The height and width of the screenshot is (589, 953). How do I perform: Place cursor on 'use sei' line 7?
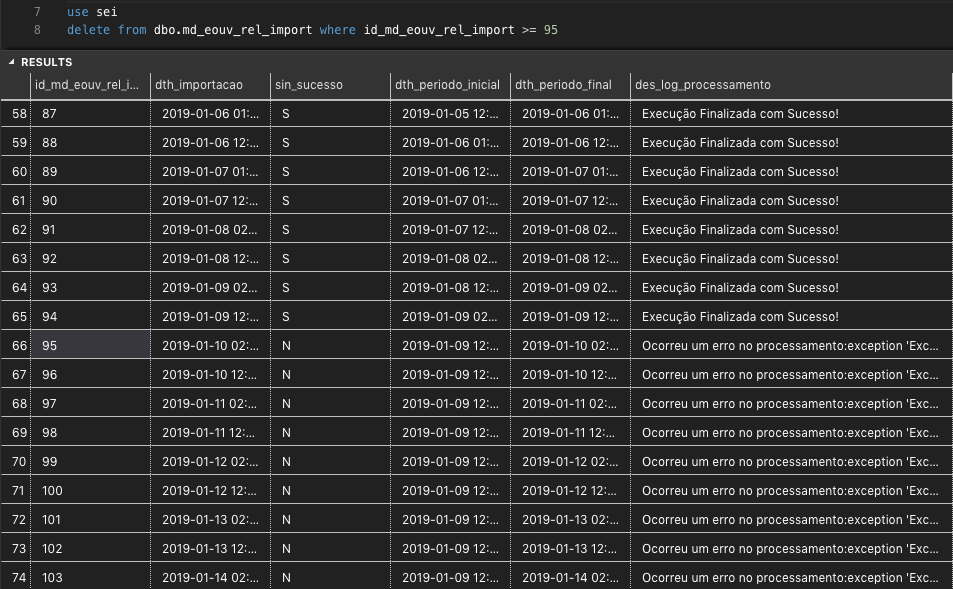point(92,12)
